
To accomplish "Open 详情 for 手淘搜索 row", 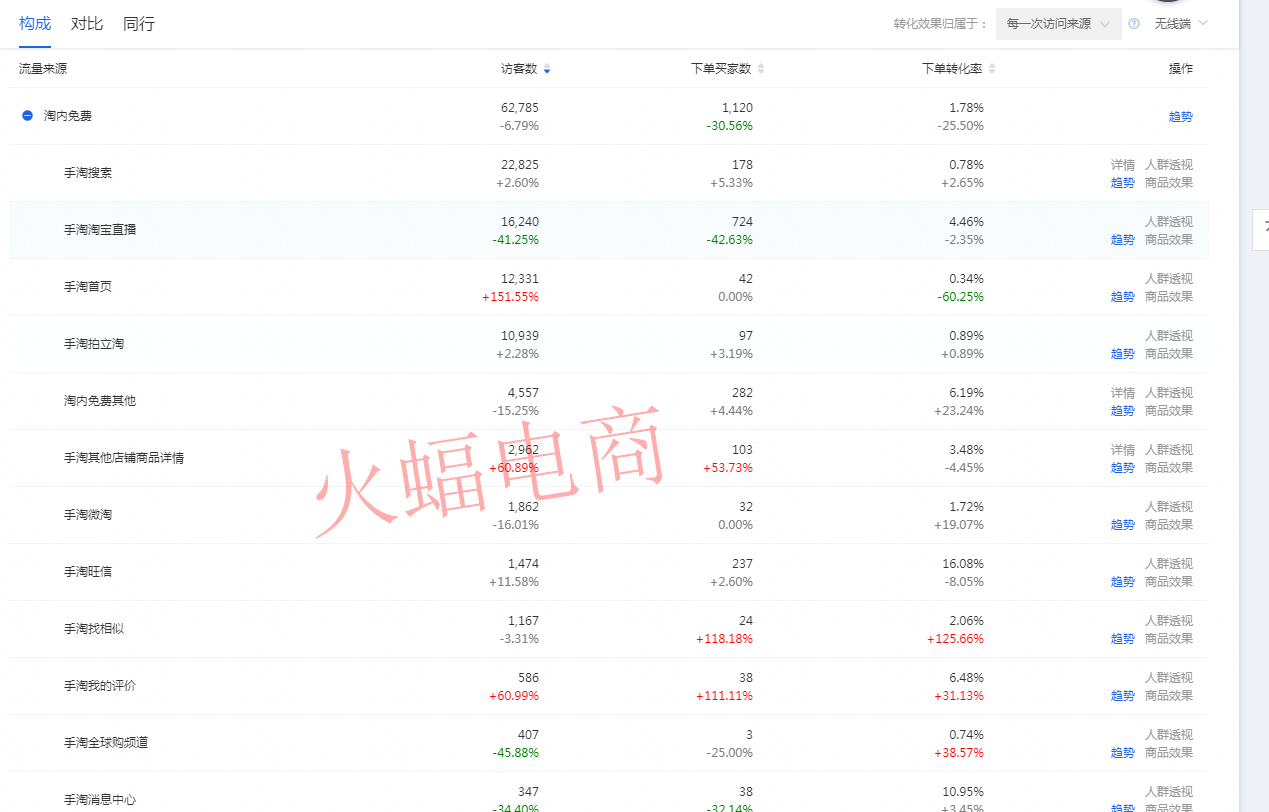I will (x=1122, y=165).
